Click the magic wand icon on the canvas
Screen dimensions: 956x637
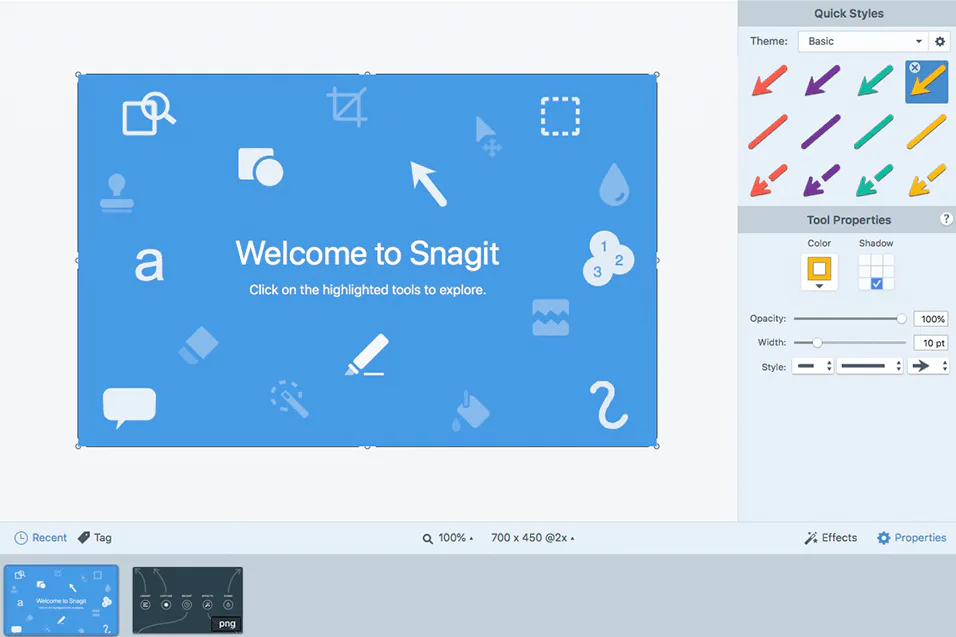289,398
